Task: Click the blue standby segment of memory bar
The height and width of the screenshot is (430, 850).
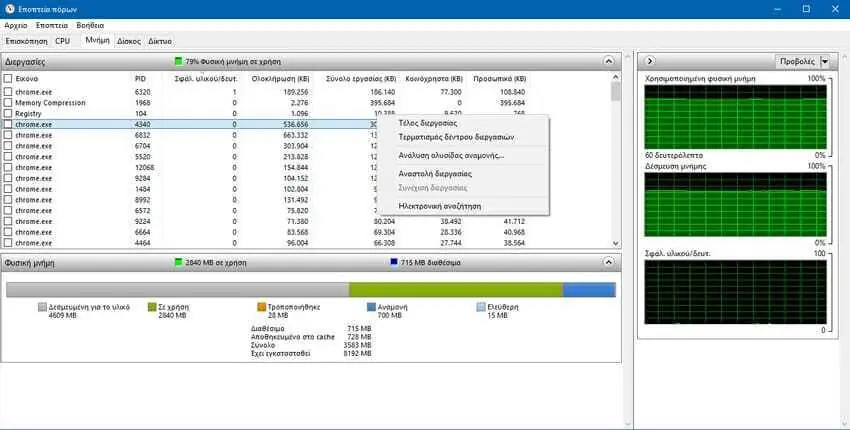Action: click(589, 290)
